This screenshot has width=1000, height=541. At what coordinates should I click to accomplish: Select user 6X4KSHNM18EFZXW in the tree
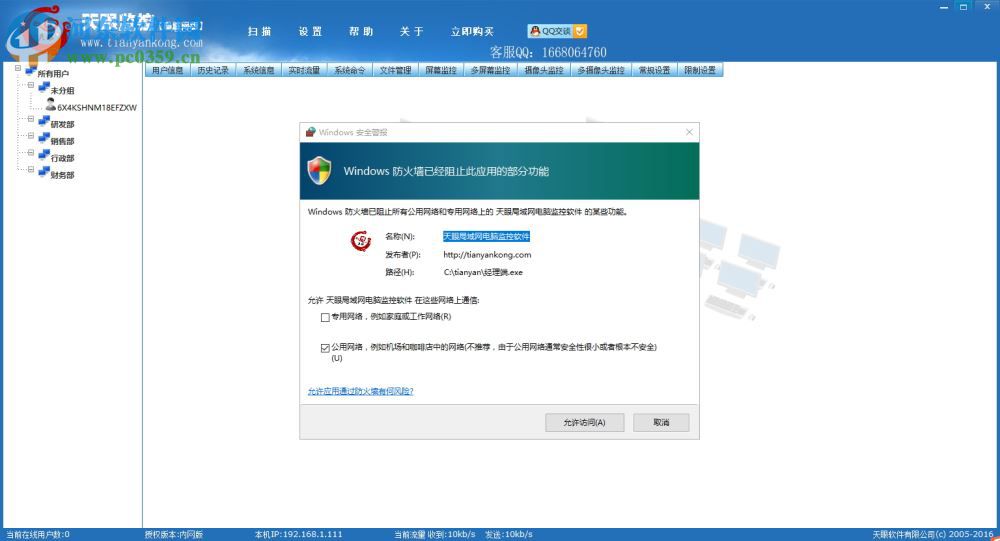[x=97, y=108]
